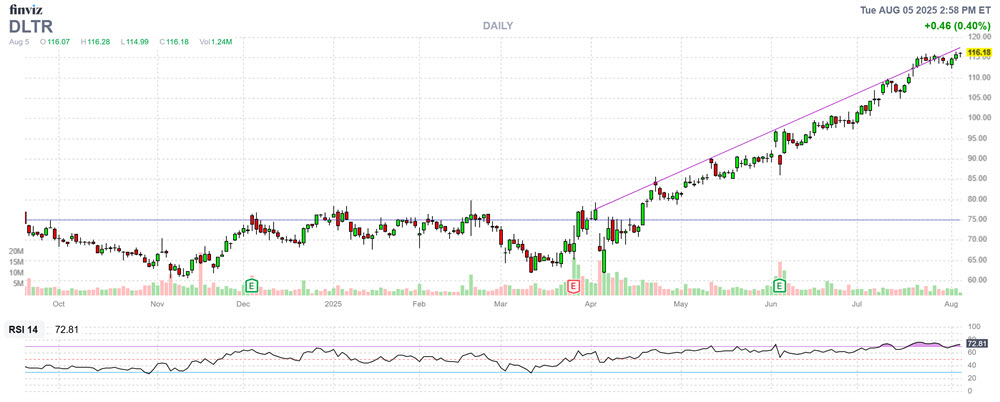
Task: Click the Mar label on the time axis
Action: 502,304
